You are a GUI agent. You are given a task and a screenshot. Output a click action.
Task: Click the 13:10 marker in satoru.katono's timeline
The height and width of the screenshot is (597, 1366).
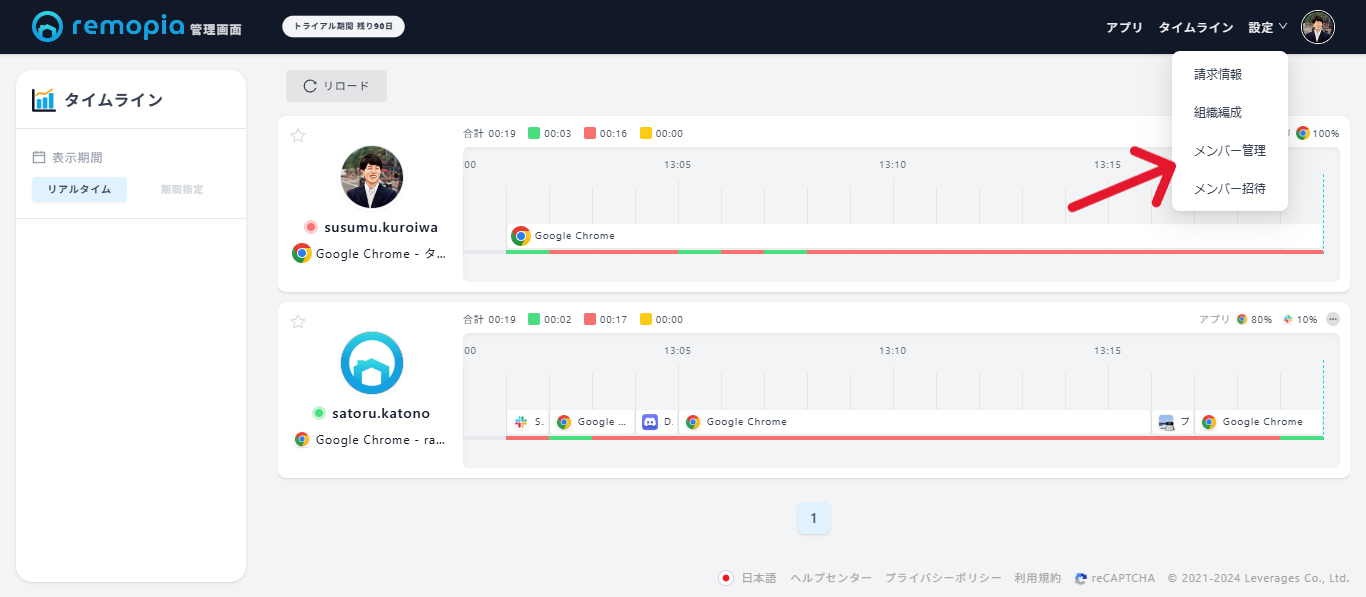pos(893,350)
